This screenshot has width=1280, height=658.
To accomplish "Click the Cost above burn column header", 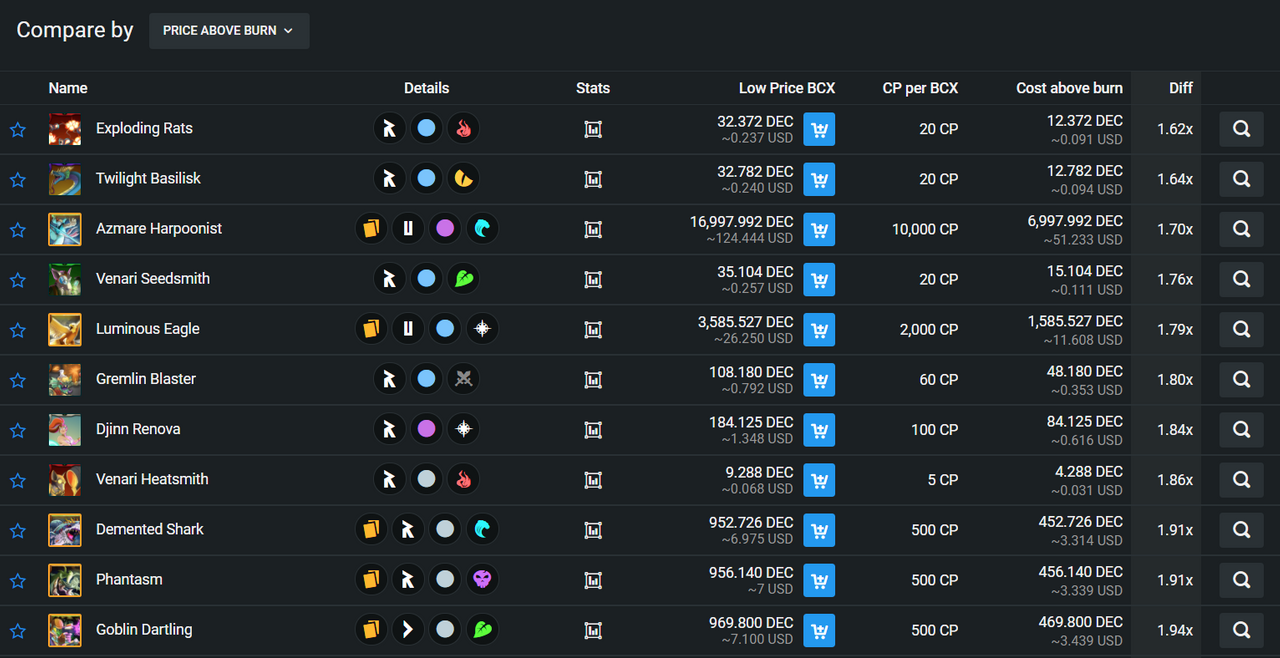I will coord(1069,88).
